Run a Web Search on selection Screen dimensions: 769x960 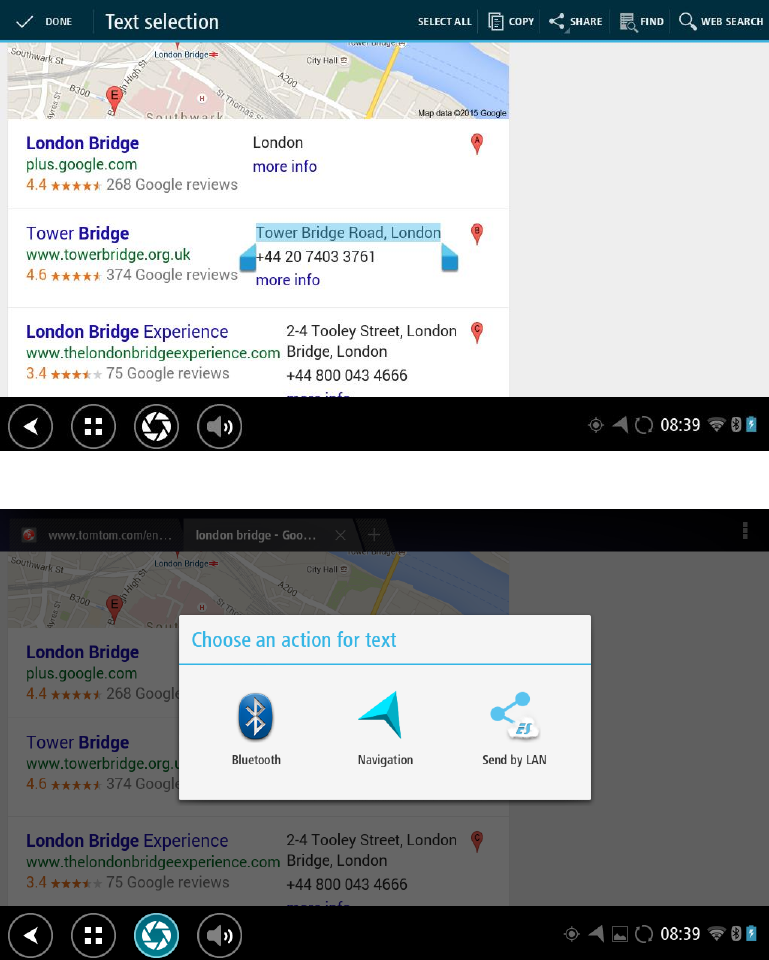coord(721,21)
